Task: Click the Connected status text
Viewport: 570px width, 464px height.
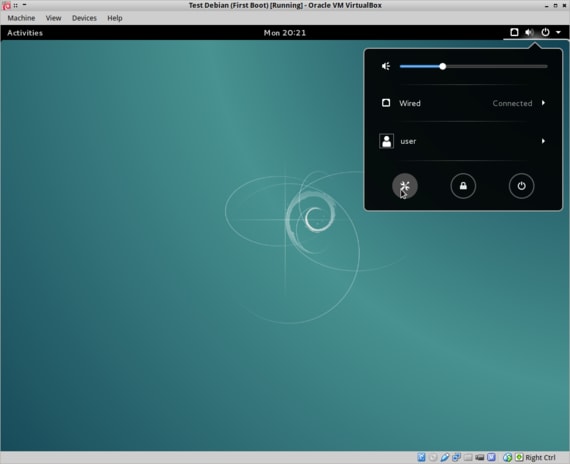Action: (512, 103)
